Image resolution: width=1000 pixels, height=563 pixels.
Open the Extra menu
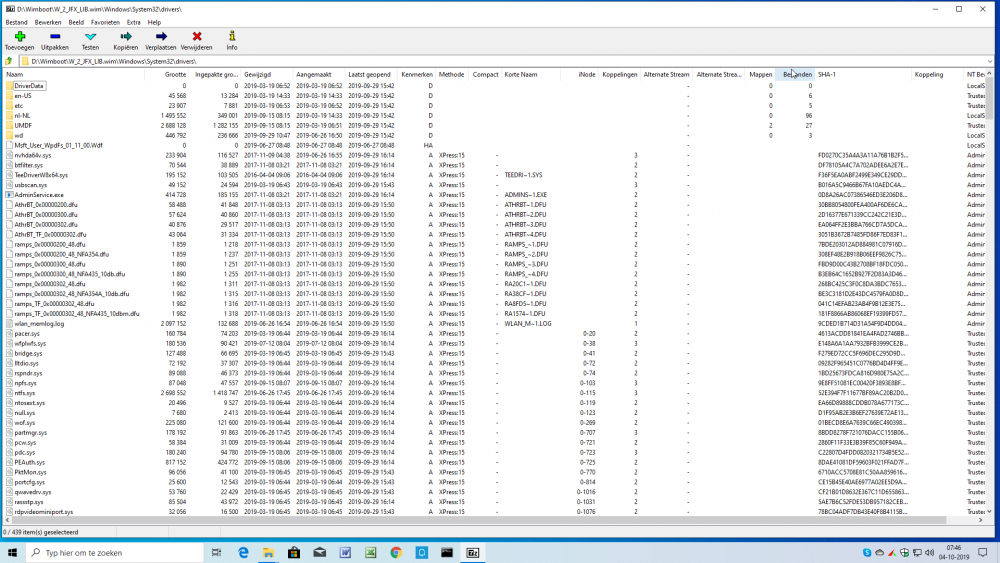134,22
